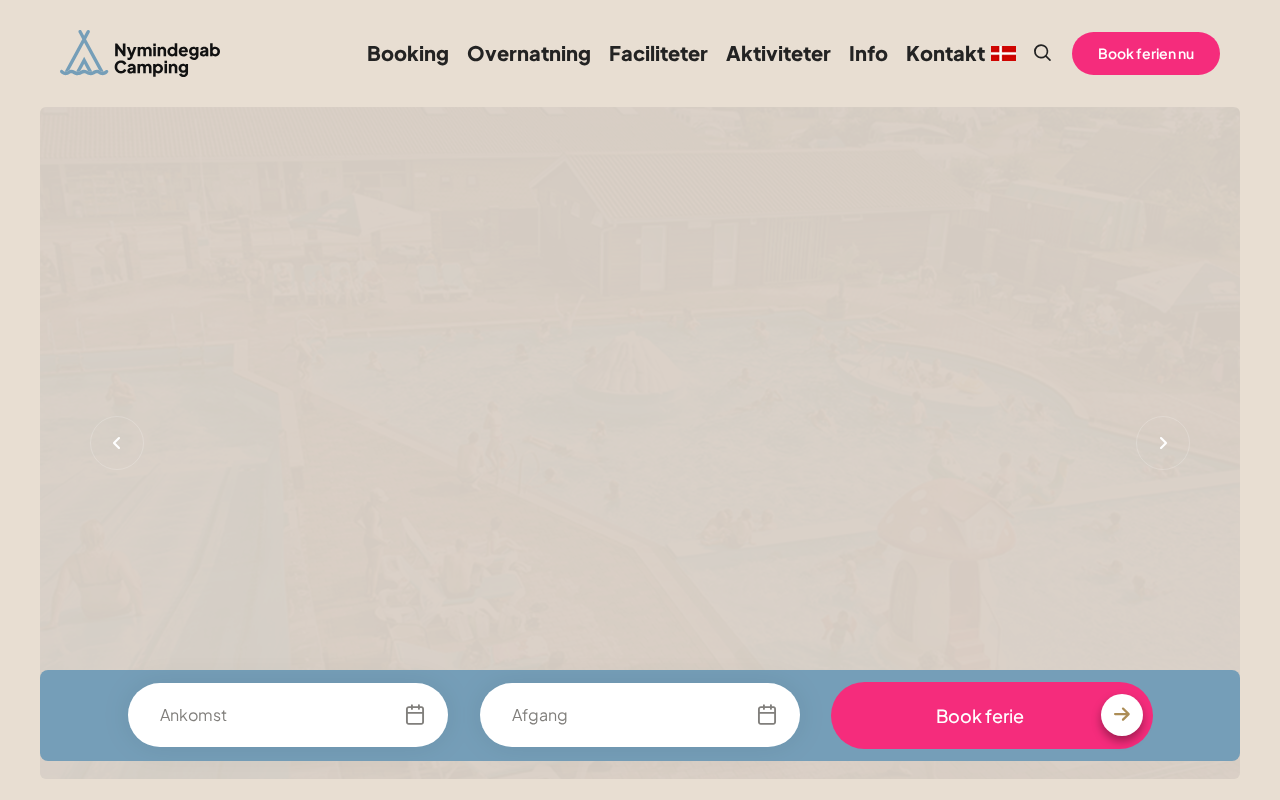Select the Afgang date field

click(x=640, y=715)
